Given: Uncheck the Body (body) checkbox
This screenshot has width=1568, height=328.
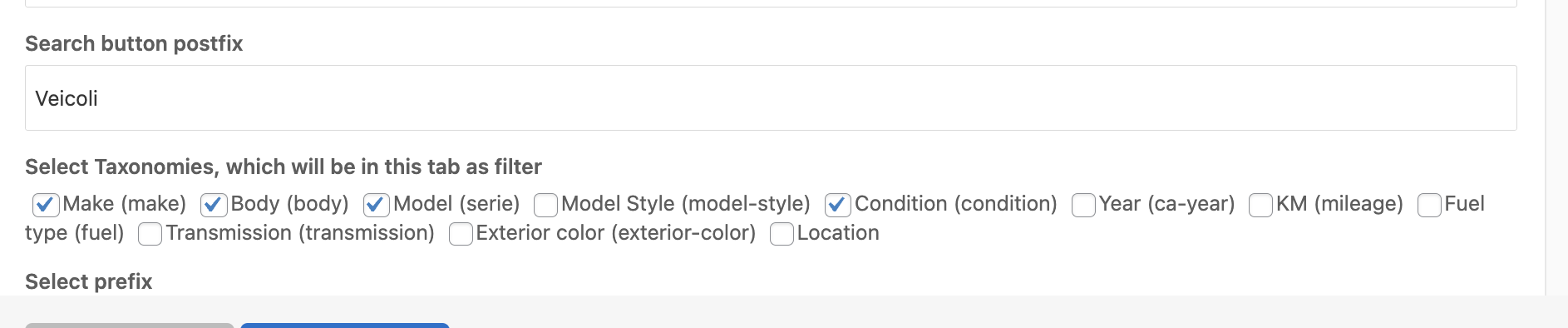Looking at the screenshot, I should click(x=214, y=204).
